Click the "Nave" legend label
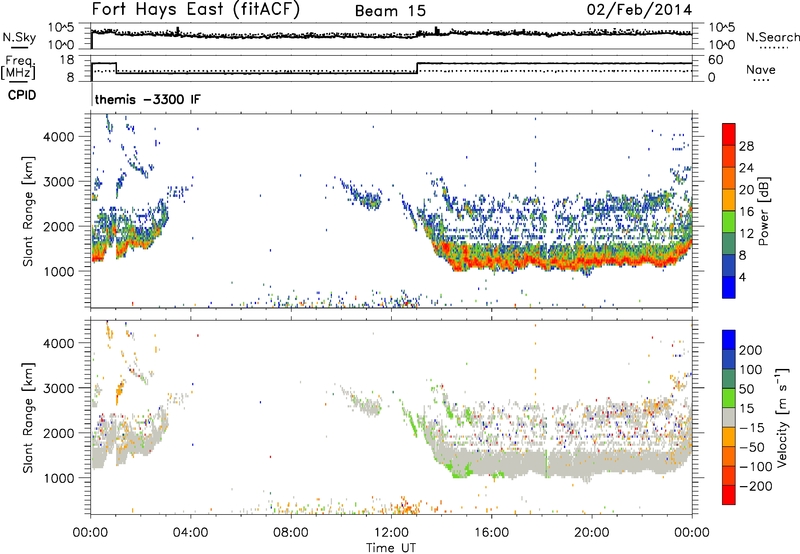Viewport: 800px width, 554px height. coord(761,70)
